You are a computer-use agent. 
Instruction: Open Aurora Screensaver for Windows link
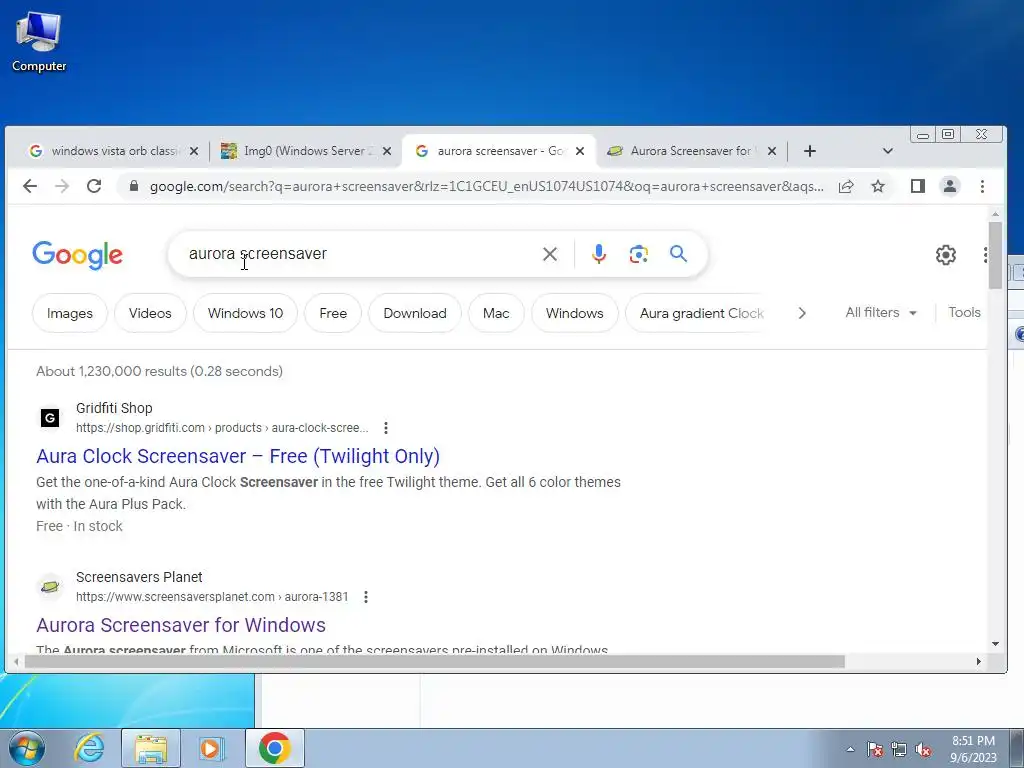181,625
